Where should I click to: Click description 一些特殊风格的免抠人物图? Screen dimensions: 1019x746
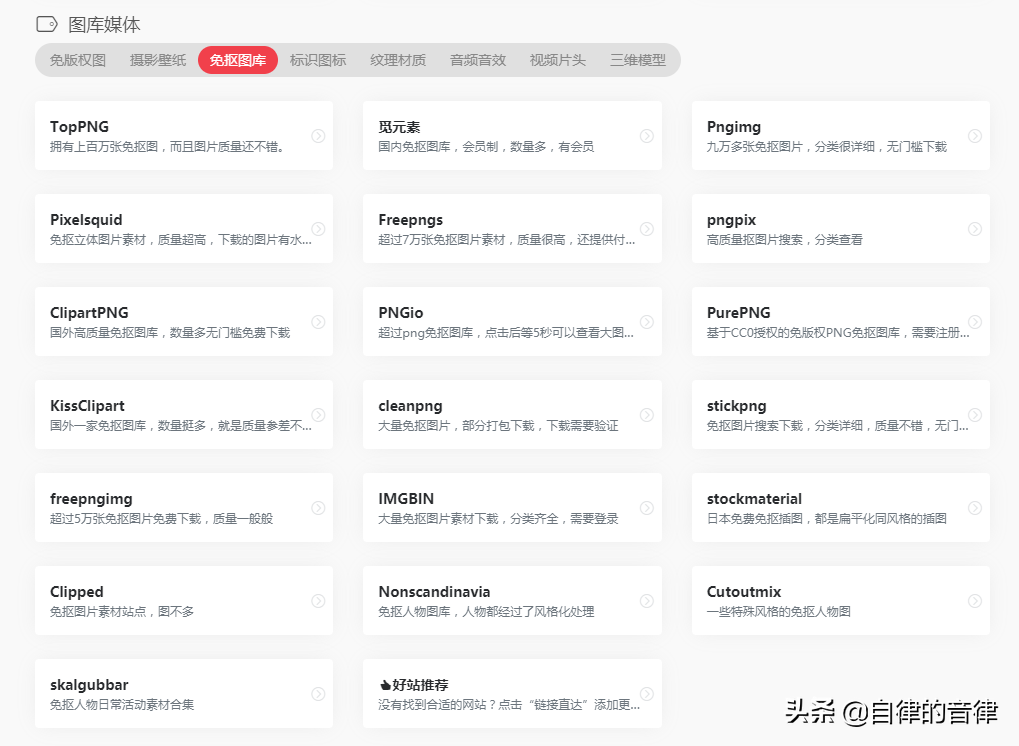(779, 611)
